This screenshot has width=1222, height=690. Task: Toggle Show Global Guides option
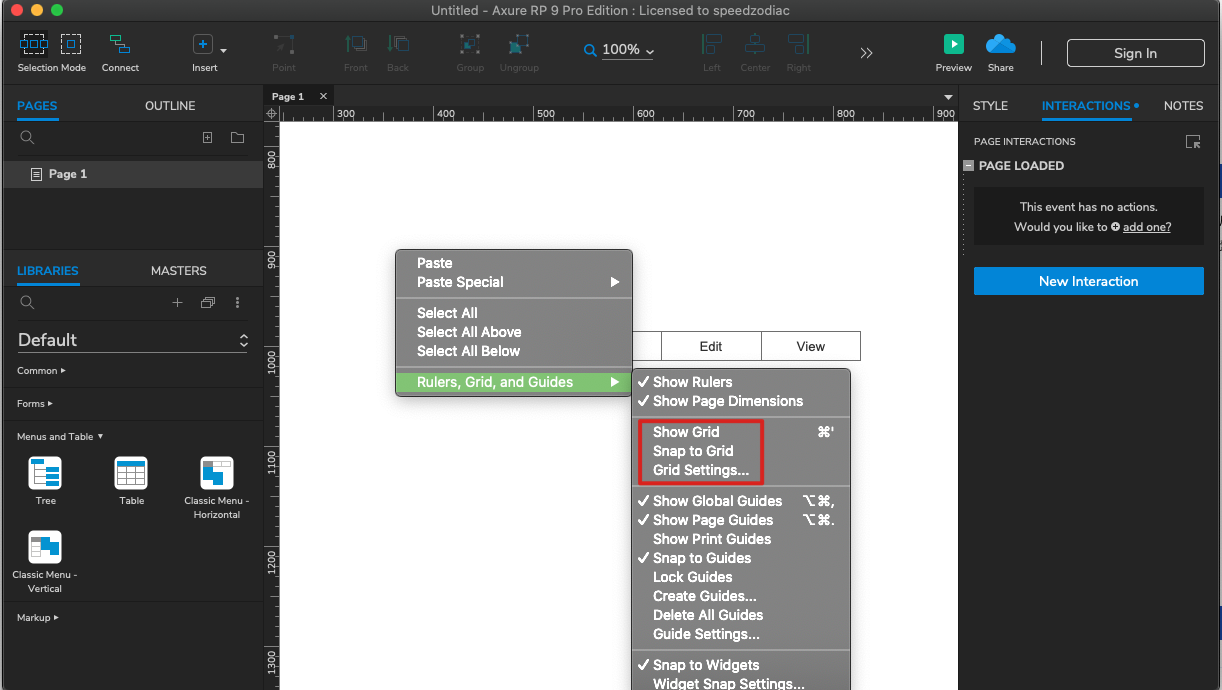click(x=741, y=501)
